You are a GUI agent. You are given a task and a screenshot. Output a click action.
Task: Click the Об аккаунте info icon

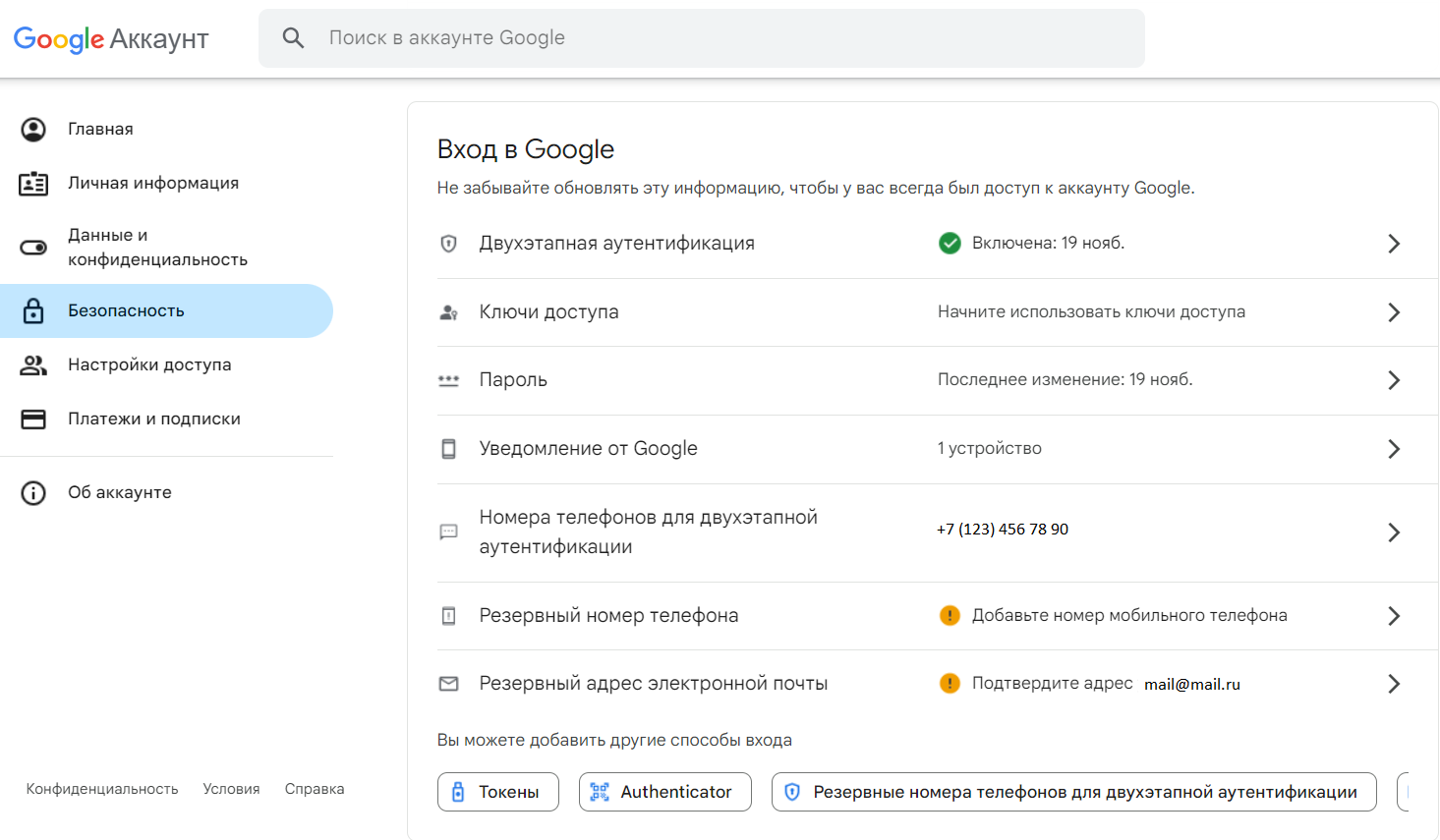(33, 492)
